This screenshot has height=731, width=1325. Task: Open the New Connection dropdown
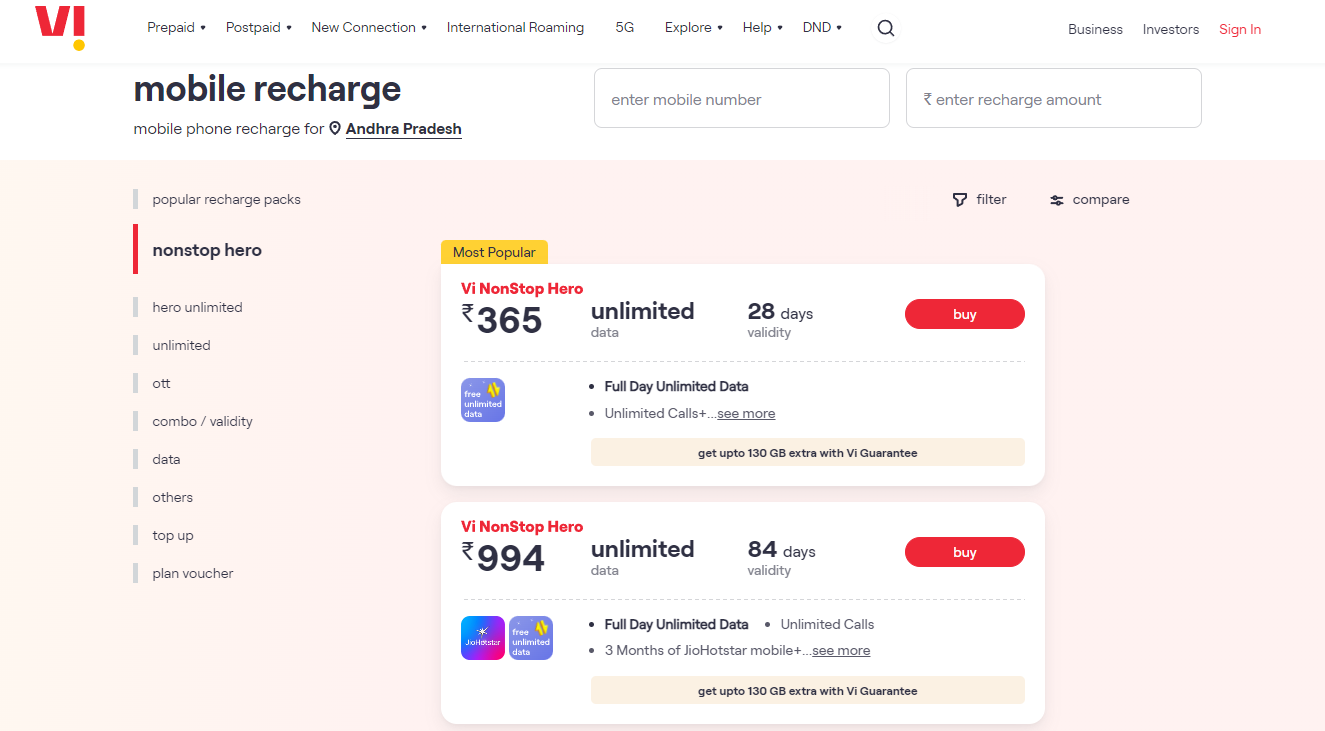click(x=369, y=27)
